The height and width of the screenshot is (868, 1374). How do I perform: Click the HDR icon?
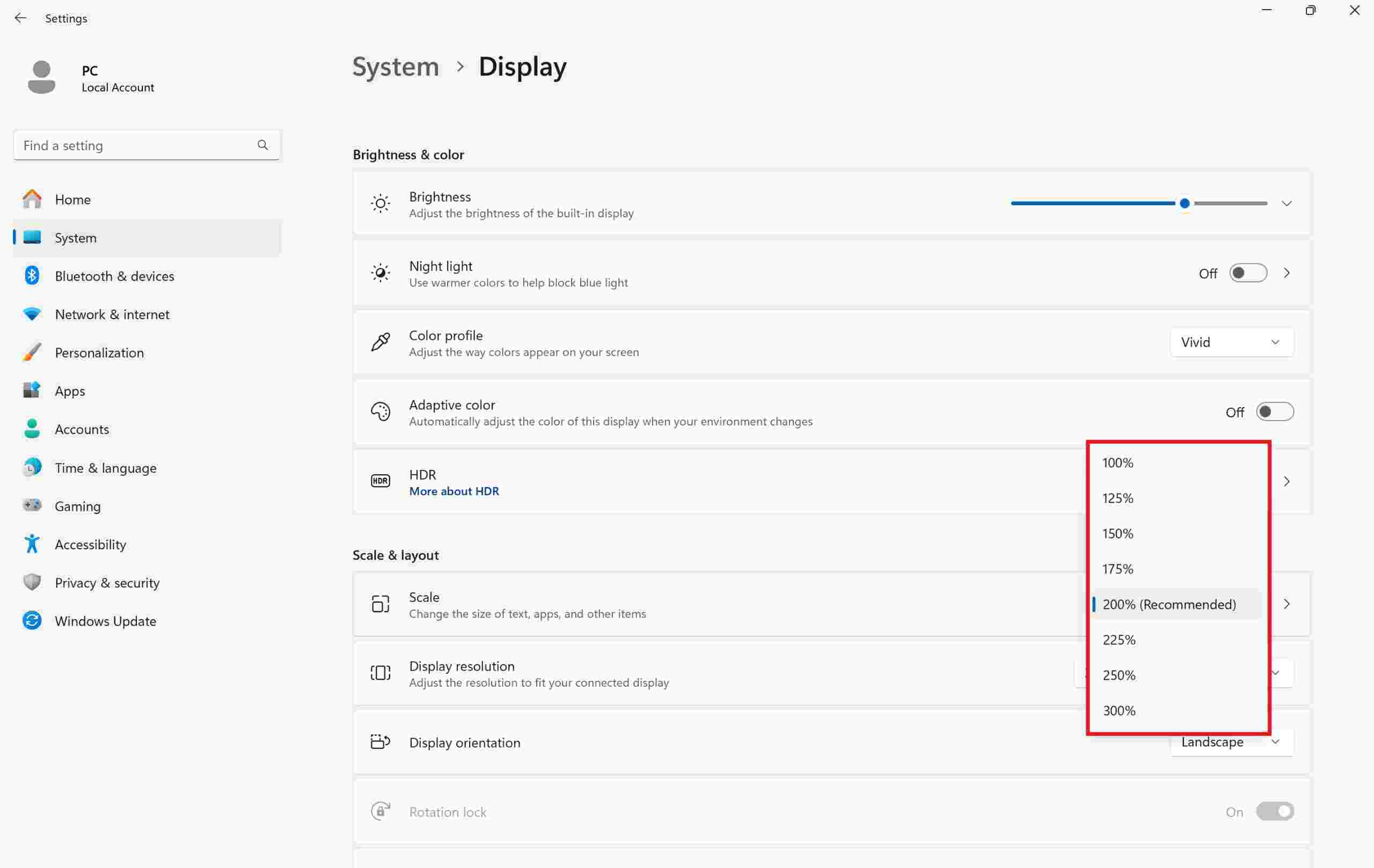[x=381, y=481]
